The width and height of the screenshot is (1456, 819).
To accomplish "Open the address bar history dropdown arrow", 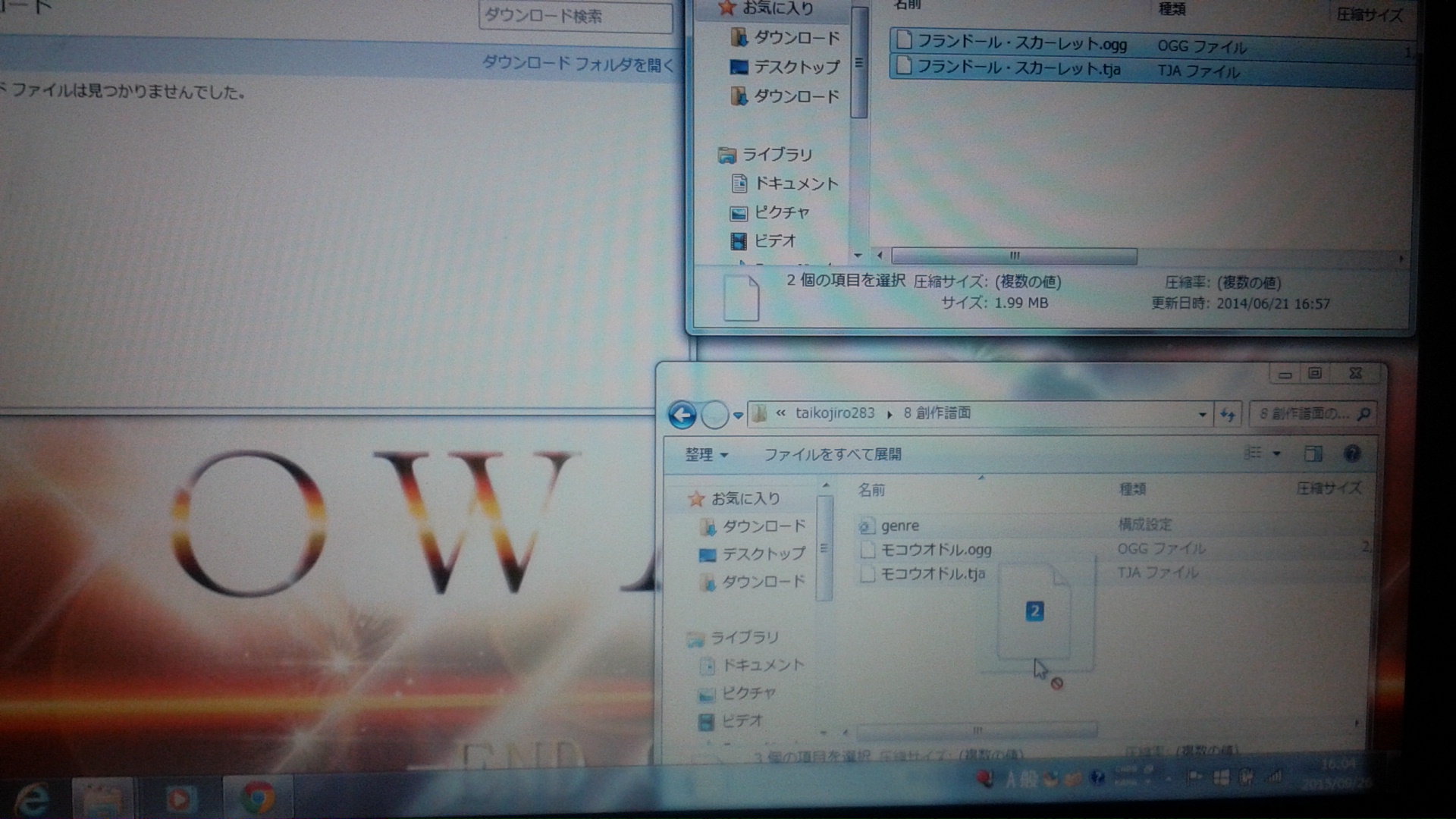I will (x=1202, y=414).
